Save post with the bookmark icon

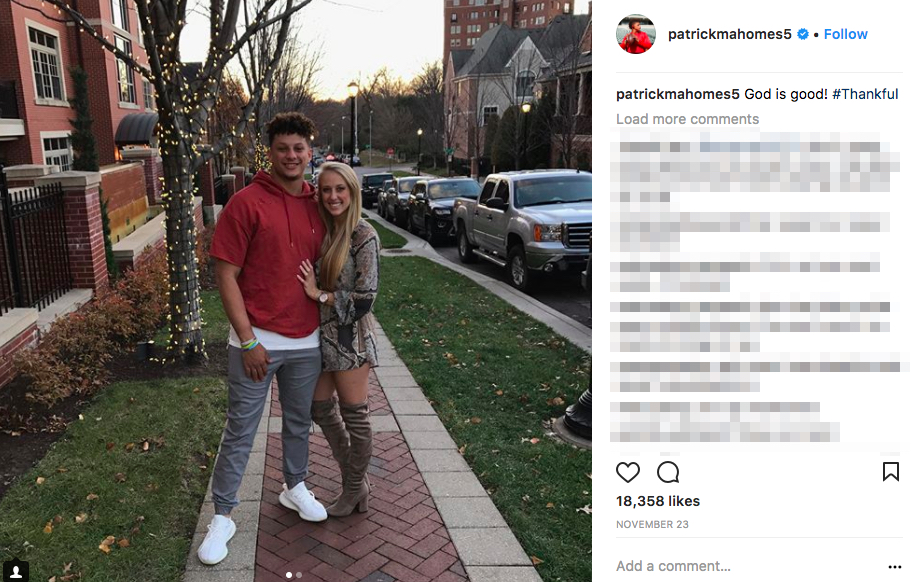click(891, 472)
